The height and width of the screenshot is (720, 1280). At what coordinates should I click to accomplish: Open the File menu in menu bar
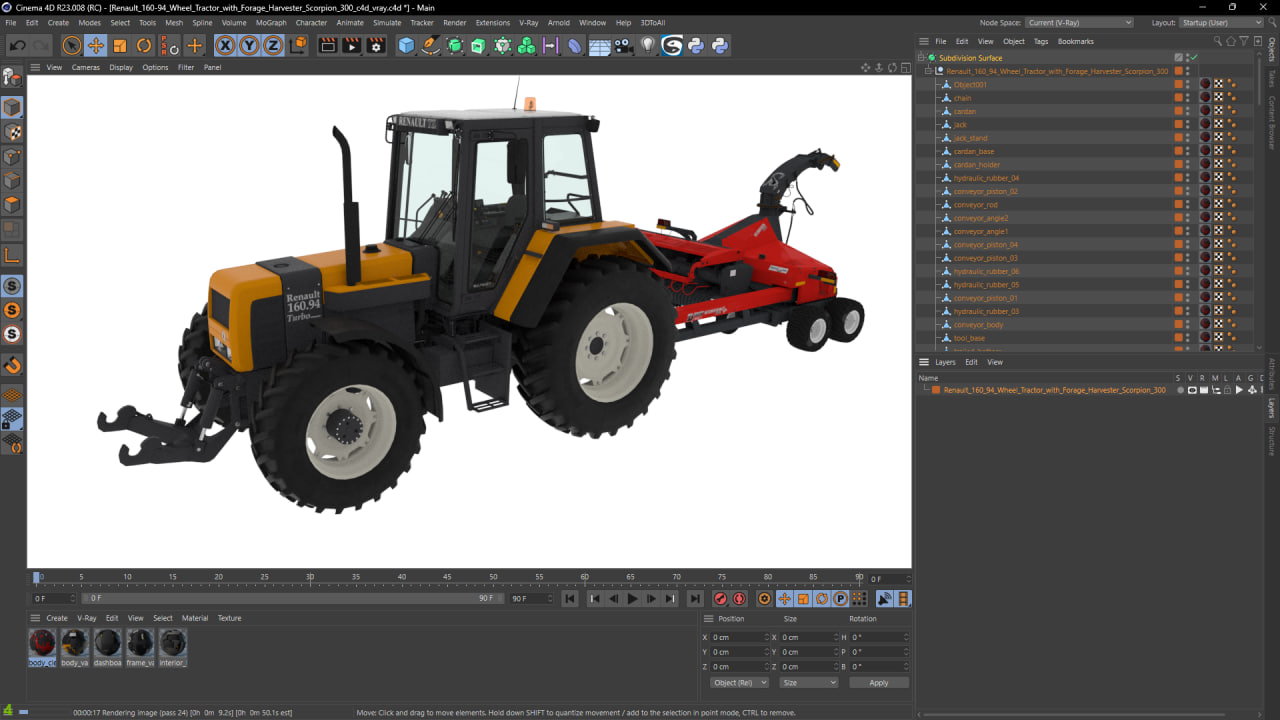(x=11, y=22)
